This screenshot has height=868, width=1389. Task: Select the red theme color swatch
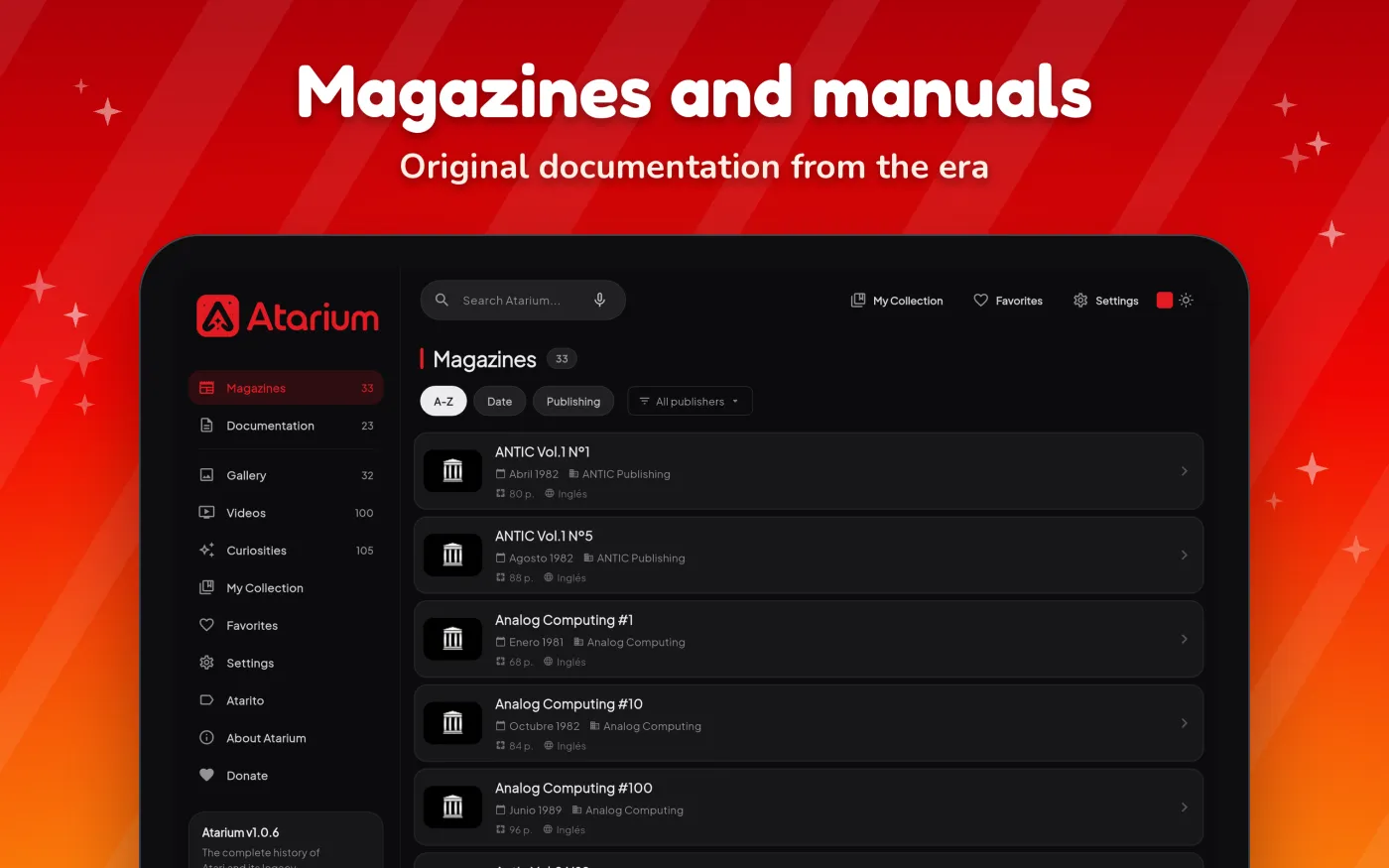point(1165,301)
